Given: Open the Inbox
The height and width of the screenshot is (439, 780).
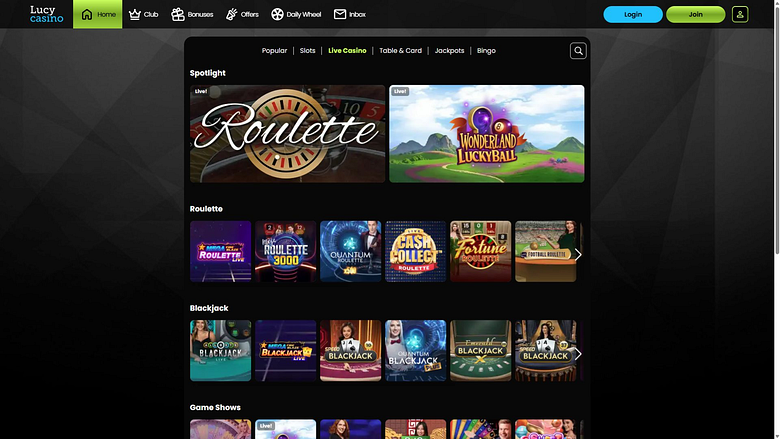Looking at the screenshot, I should tap(350, 14).
